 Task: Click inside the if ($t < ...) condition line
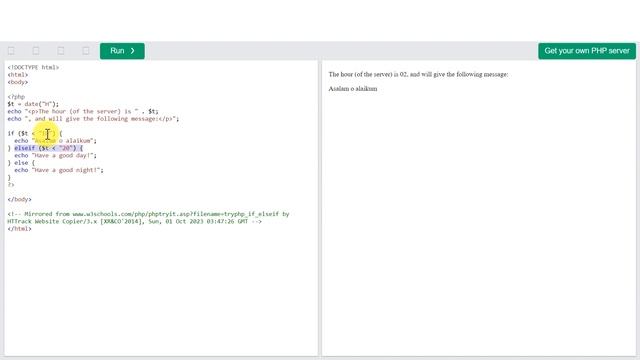[35, 133]
